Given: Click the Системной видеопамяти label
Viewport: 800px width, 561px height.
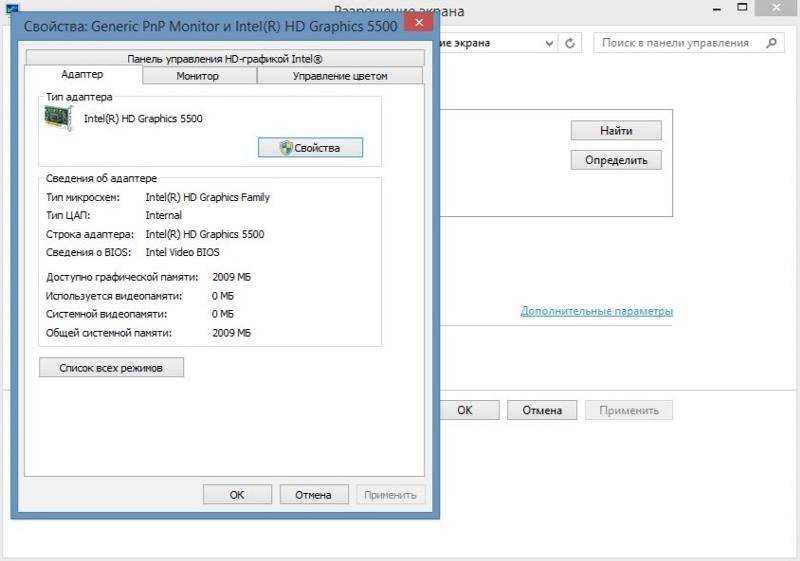Looking at the screenshot, I should click(107, 314).
